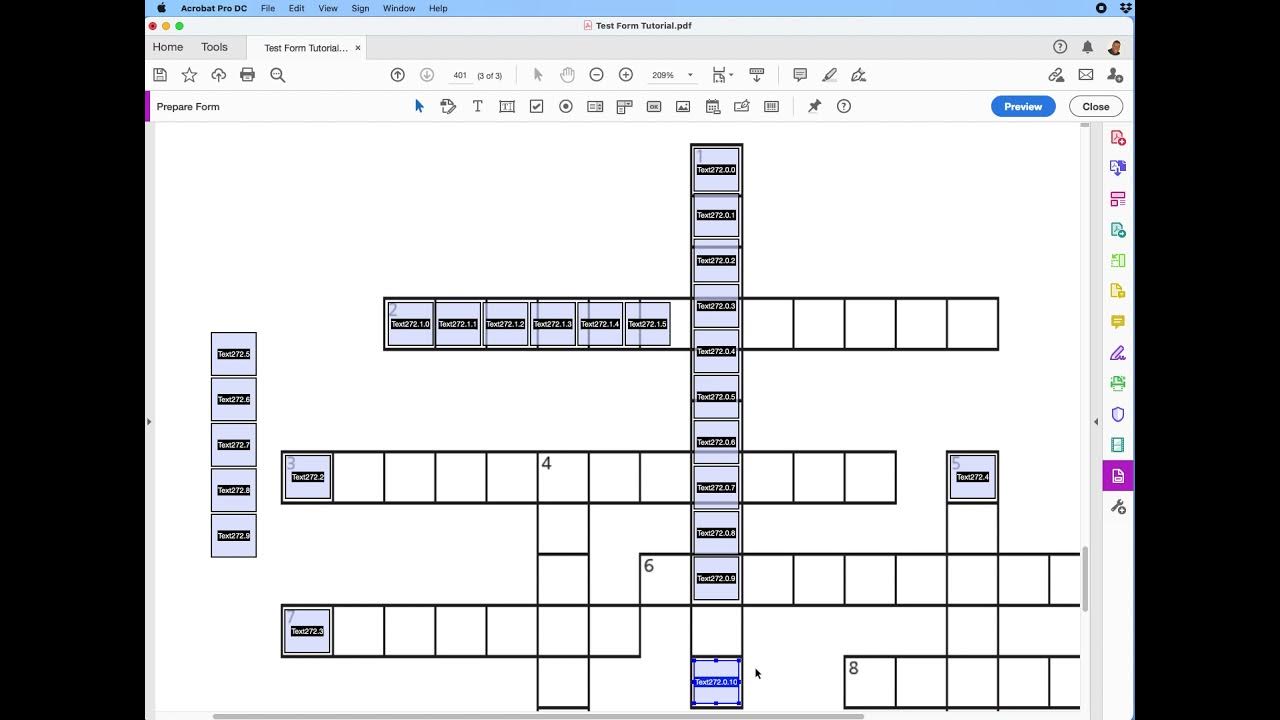Add a List box field
1280x720 pixels.
(595, 106)
